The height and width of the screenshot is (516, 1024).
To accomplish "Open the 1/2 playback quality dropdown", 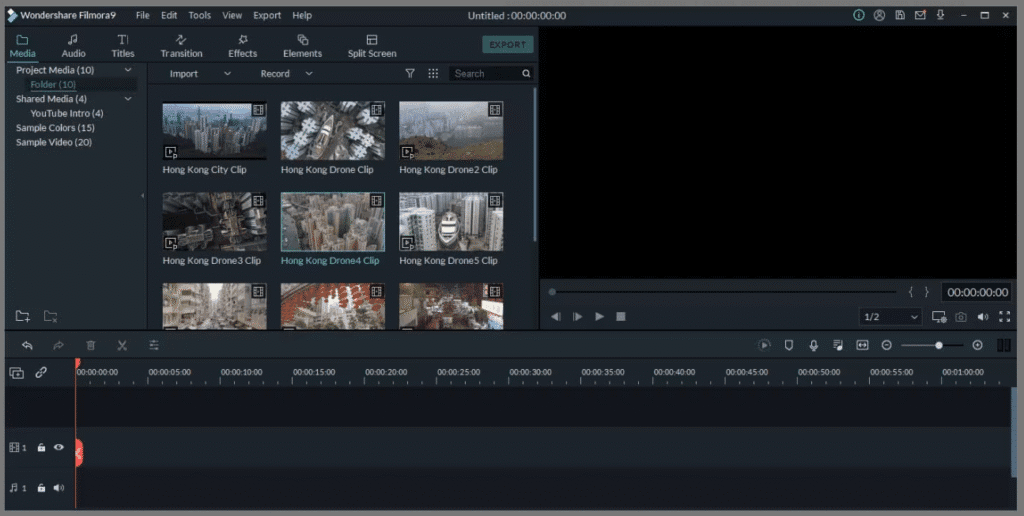I will pyautogui.click(x=890, y=317).
